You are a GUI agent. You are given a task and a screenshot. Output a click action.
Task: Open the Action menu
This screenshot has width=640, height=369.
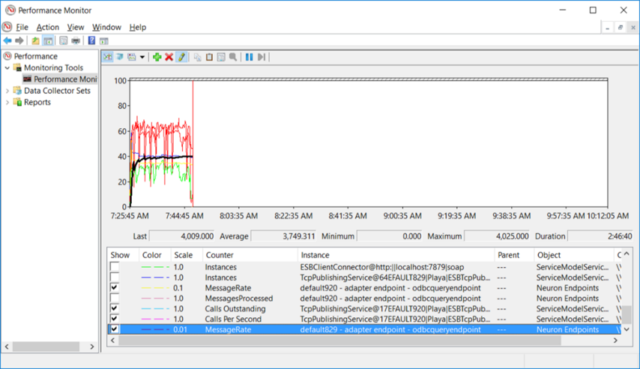[48, 27]
